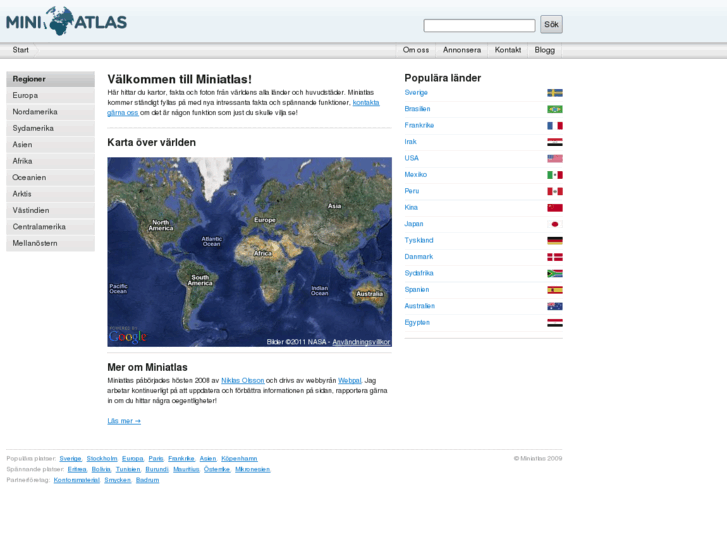The height and width of the screenshot is (545, 727).
Task: Click the Chinese flag icon
Action: click(x=555, y=208)
